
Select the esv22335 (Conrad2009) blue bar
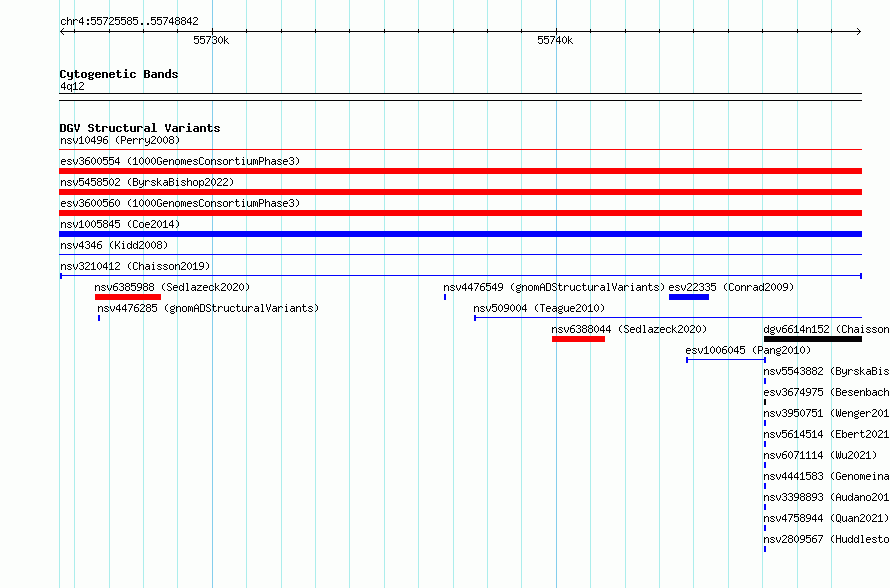[x=689, y=297]
